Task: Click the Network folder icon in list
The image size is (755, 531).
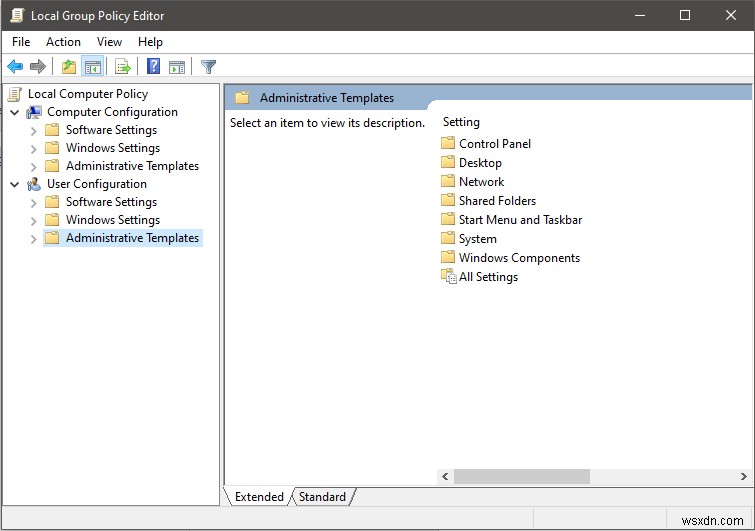Action: coord(448,181)
